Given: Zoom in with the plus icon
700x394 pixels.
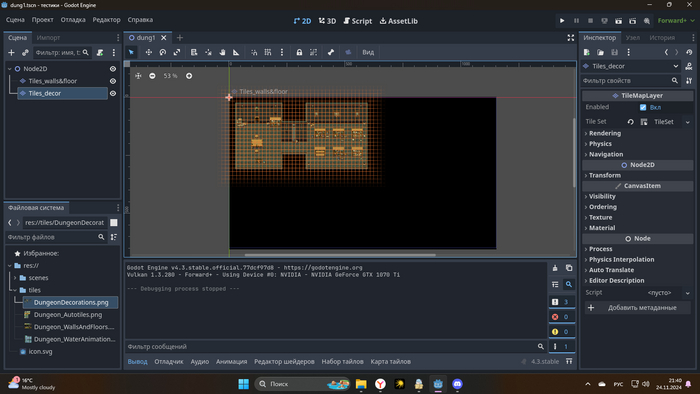Looking at the screenshot, I should [189, 76].
